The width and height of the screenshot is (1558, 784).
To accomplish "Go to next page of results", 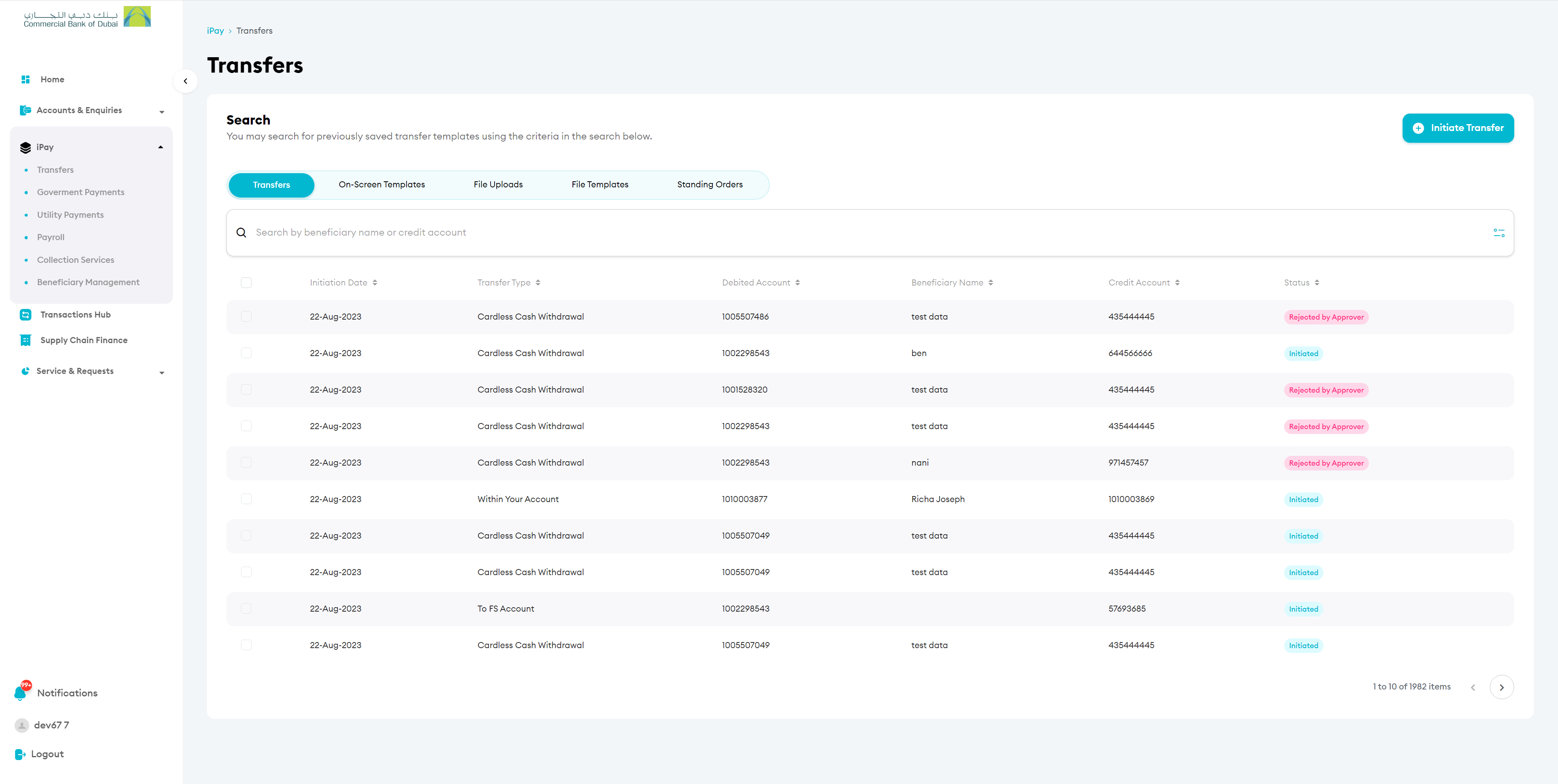I will (1501, 687).
